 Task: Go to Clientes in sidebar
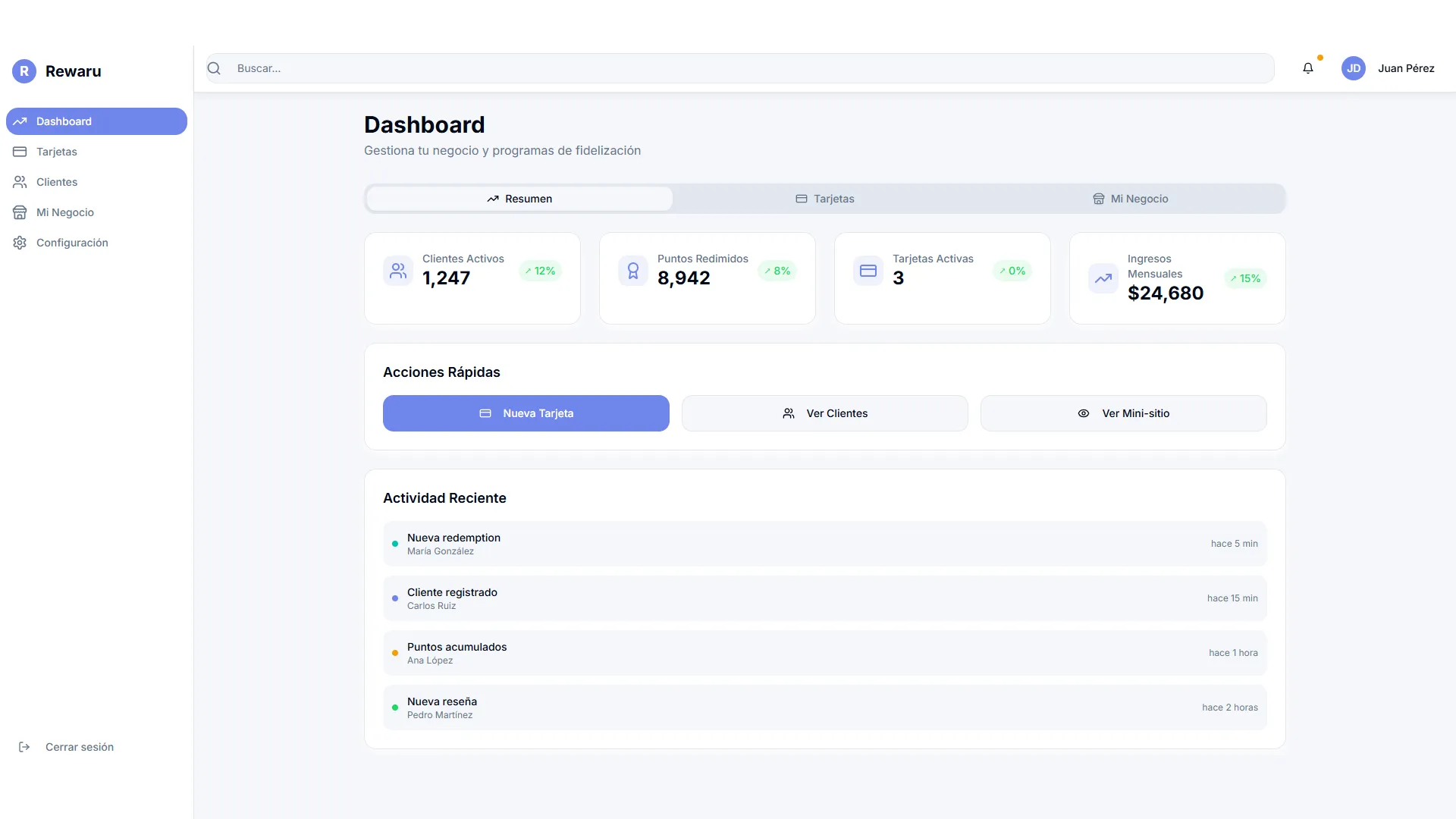coord(57,182)
